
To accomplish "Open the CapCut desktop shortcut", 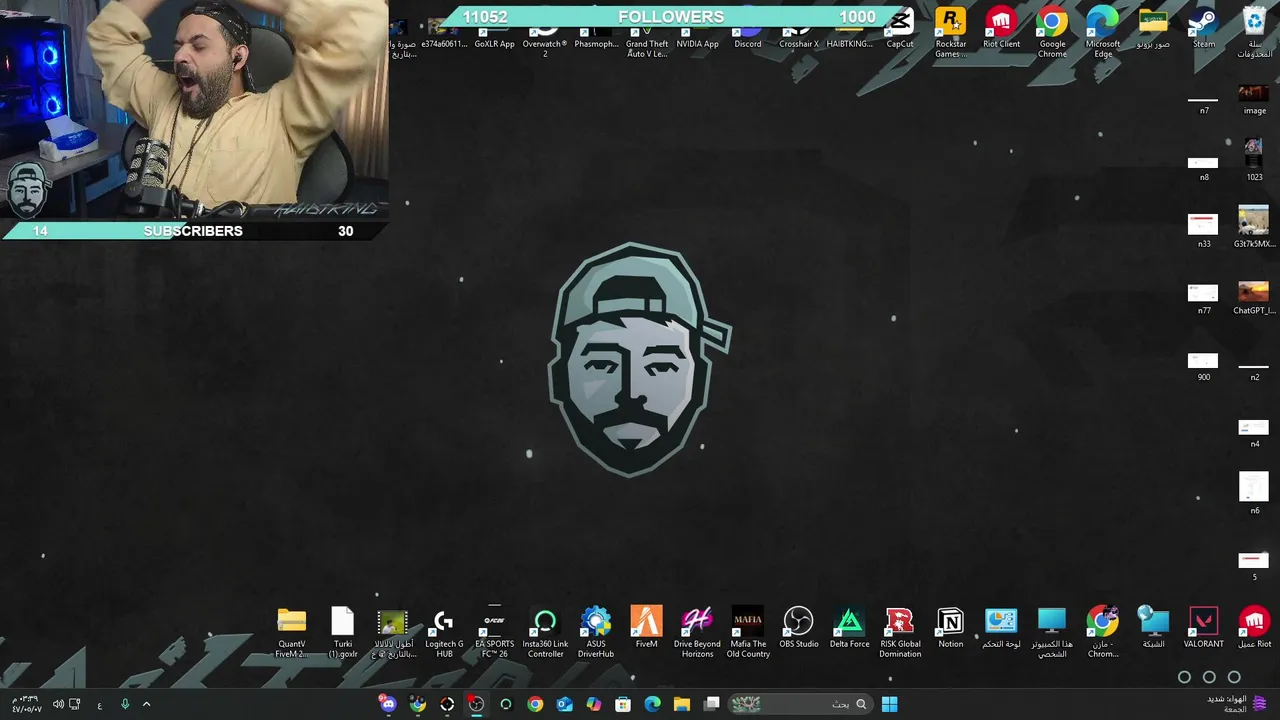I will click(900, 28).
